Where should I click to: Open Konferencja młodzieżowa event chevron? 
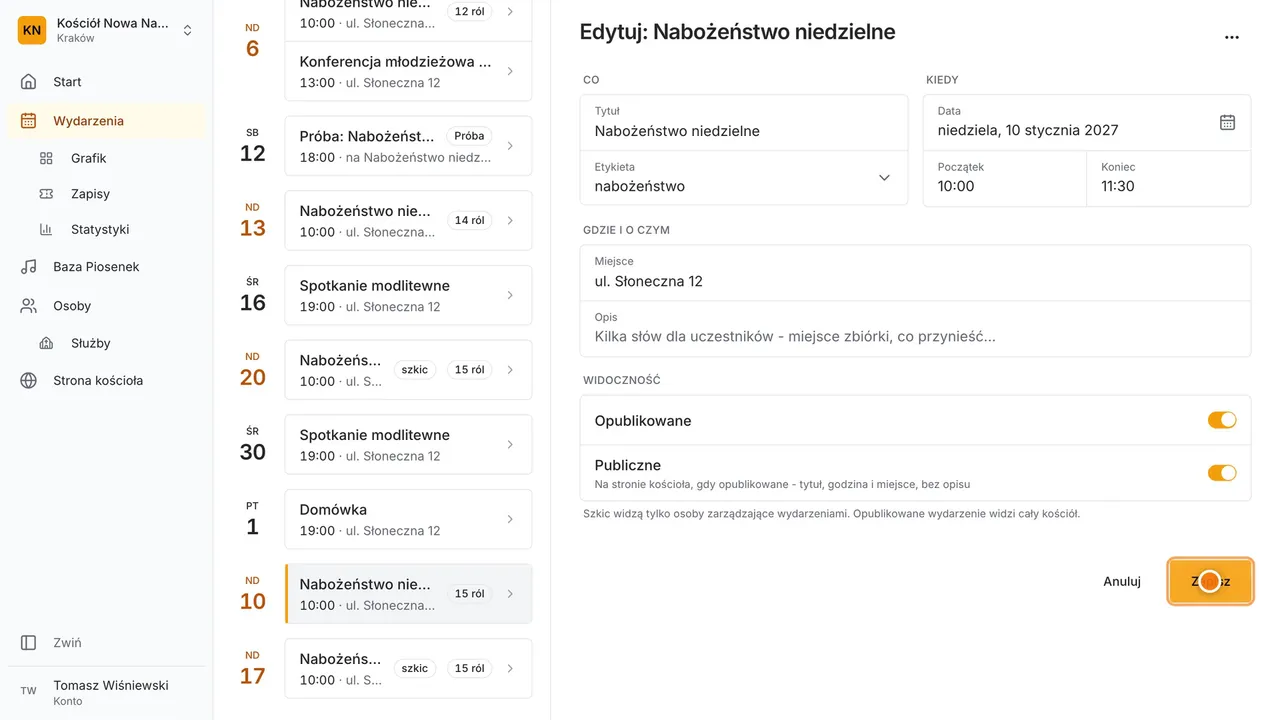[510, 71]
